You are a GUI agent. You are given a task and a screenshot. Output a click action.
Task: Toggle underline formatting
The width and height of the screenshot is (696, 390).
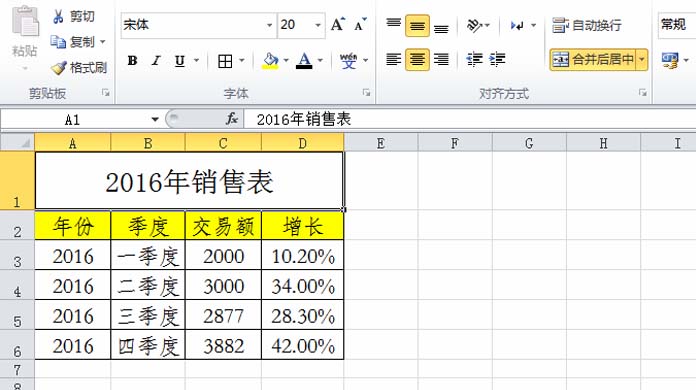(180, 60)
